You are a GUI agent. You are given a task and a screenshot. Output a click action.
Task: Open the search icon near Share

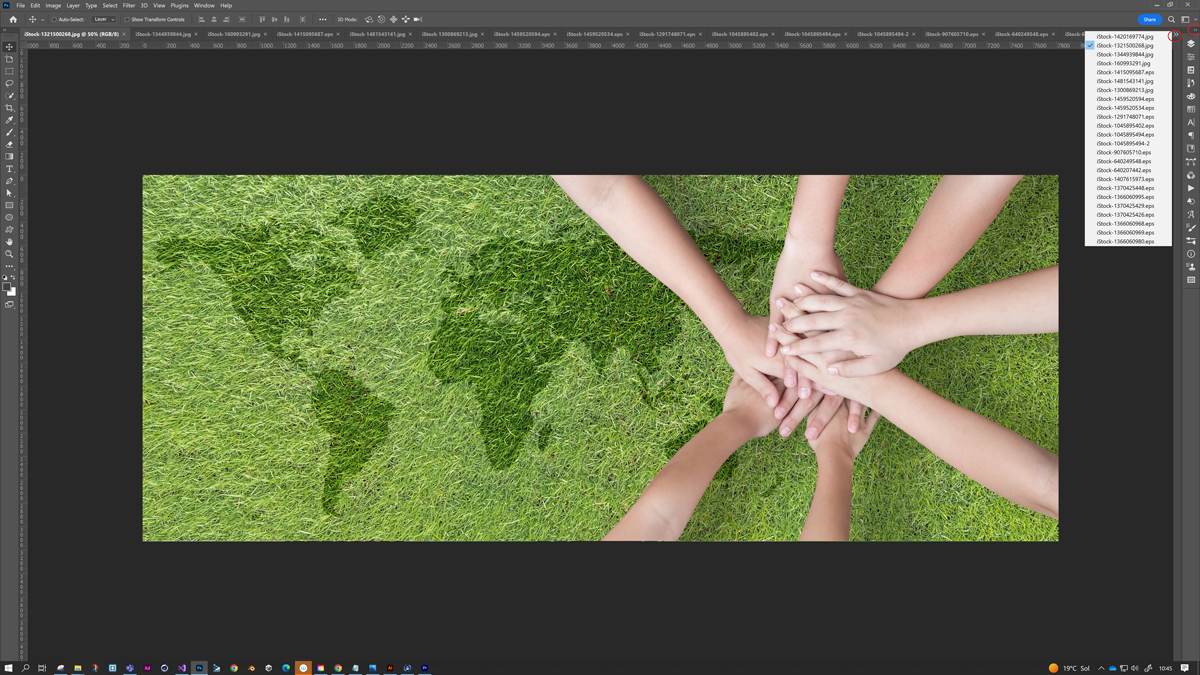[x=1171, y=19]
